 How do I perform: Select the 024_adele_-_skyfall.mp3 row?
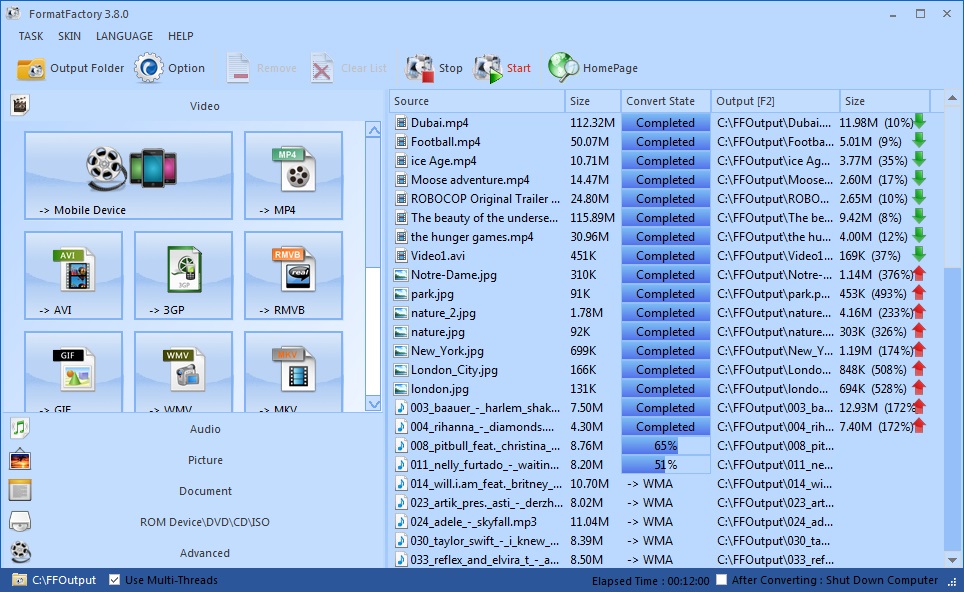(660, 522)
